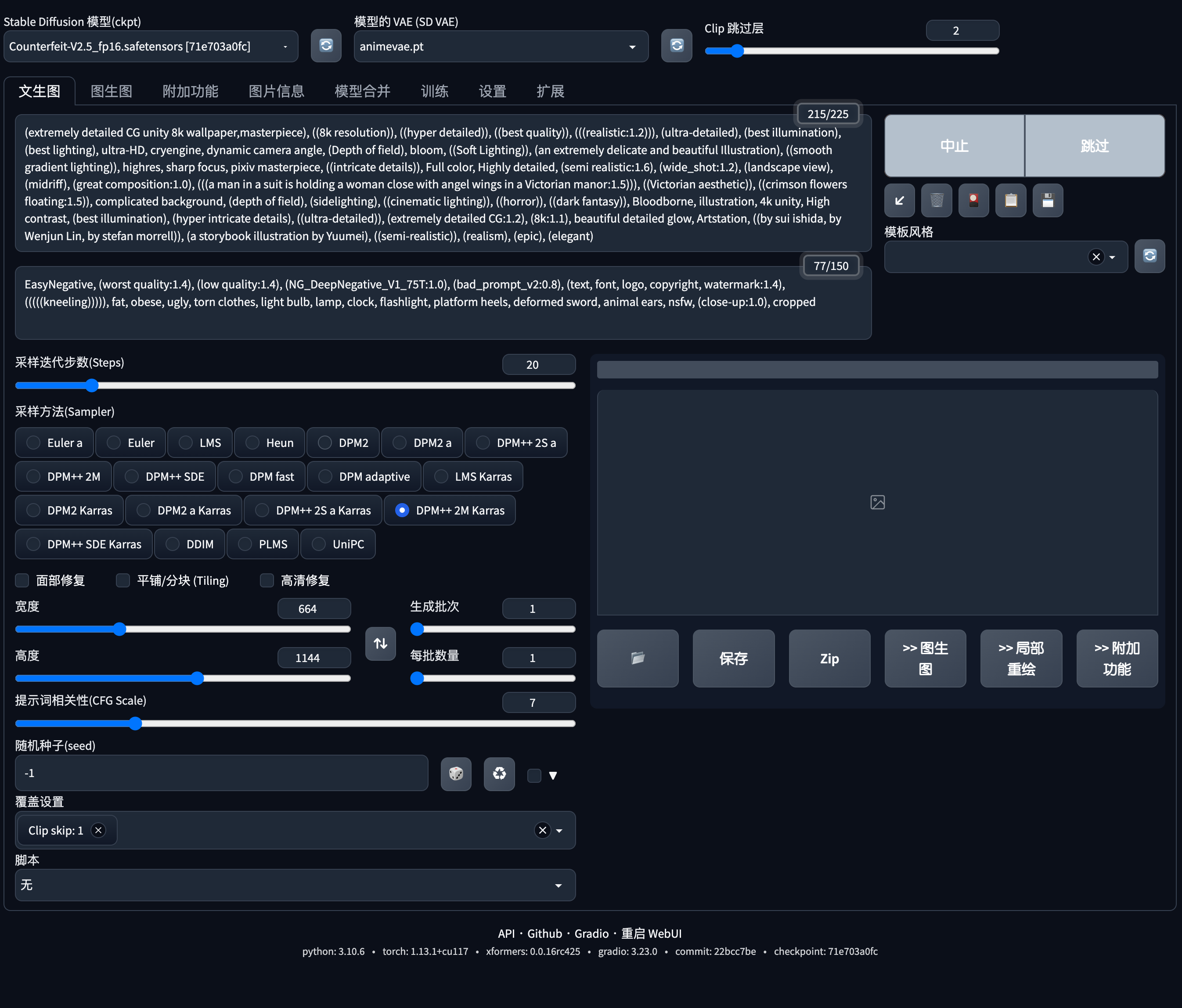Click into the negative prompt text box
The image size is (1182, 1008).
tap(443, 303)
